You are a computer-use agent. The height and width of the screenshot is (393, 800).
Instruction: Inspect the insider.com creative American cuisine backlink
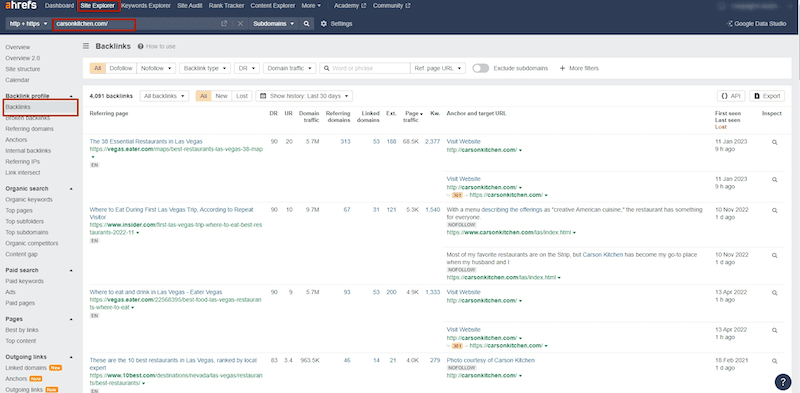tap(774, 210)
